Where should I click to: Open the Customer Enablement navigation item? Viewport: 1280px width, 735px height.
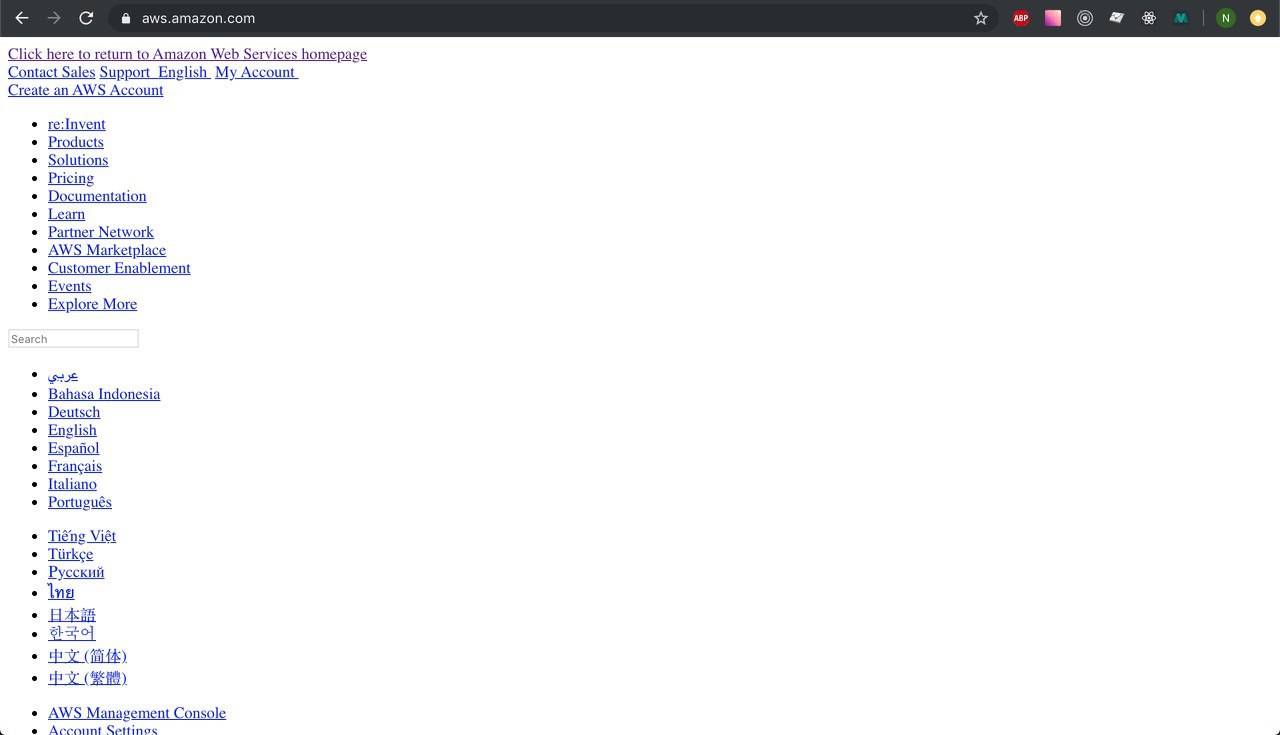[x=119, y=268]
